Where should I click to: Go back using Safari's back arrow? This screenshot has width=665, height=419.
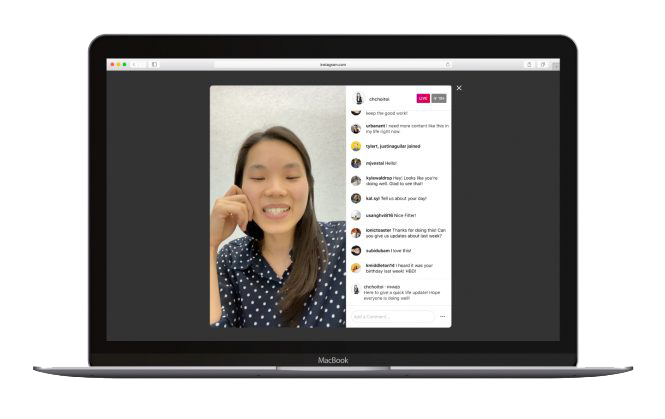click(x=135, y=64)
